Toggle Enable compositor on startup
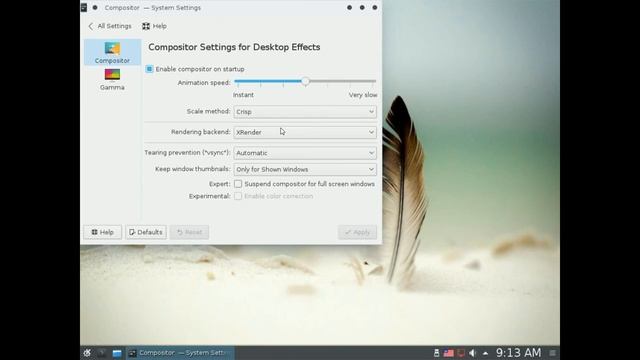This screenshot has height=360, width=640. point(149,69)
